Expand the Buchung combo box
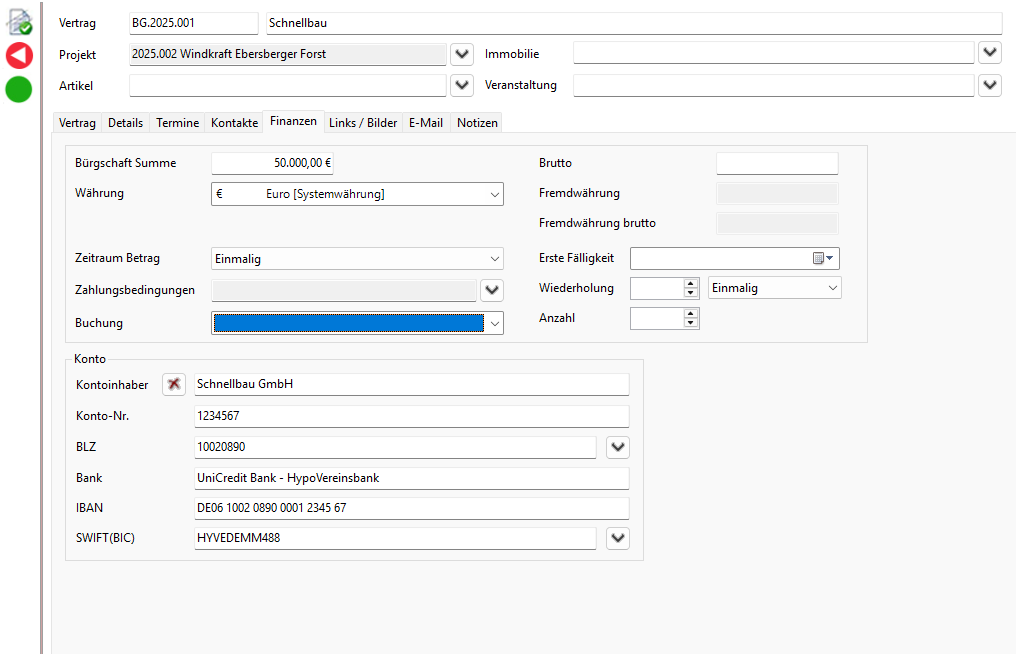1016x654 pixels. coord(494,323)
